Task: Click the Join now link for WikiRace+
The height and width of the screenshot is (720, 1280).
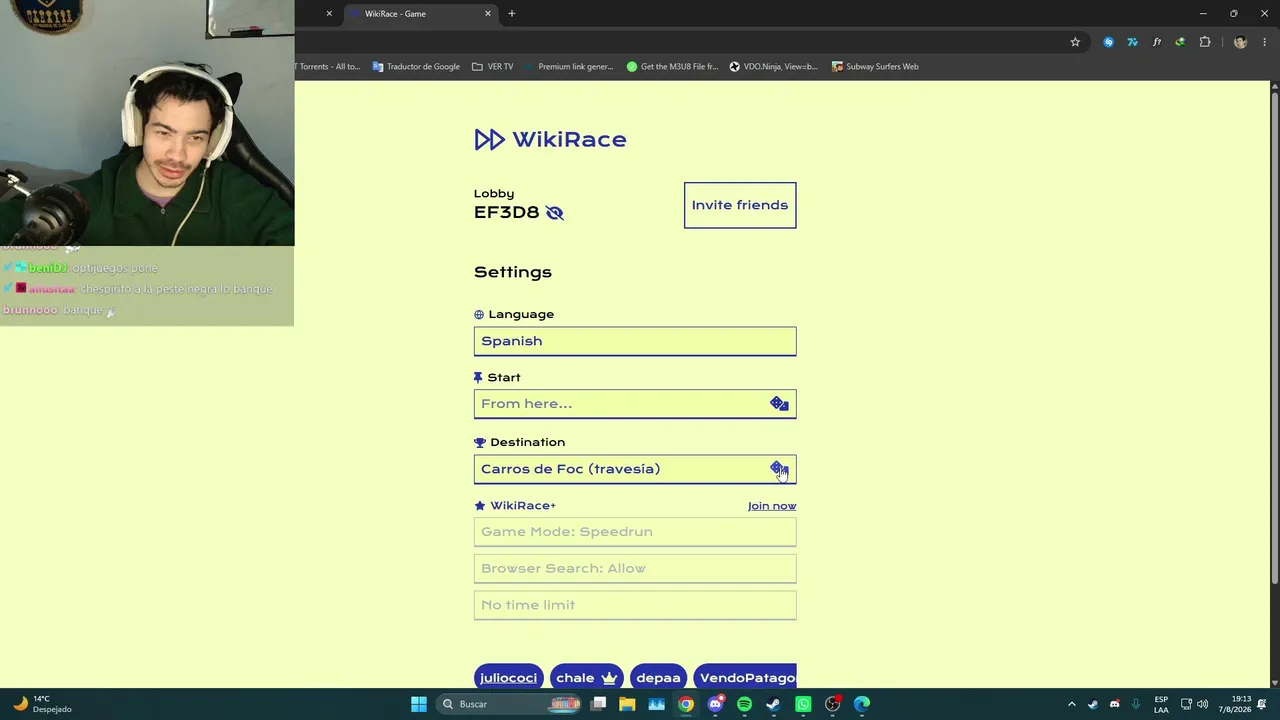Action: (x=772, y=506)
